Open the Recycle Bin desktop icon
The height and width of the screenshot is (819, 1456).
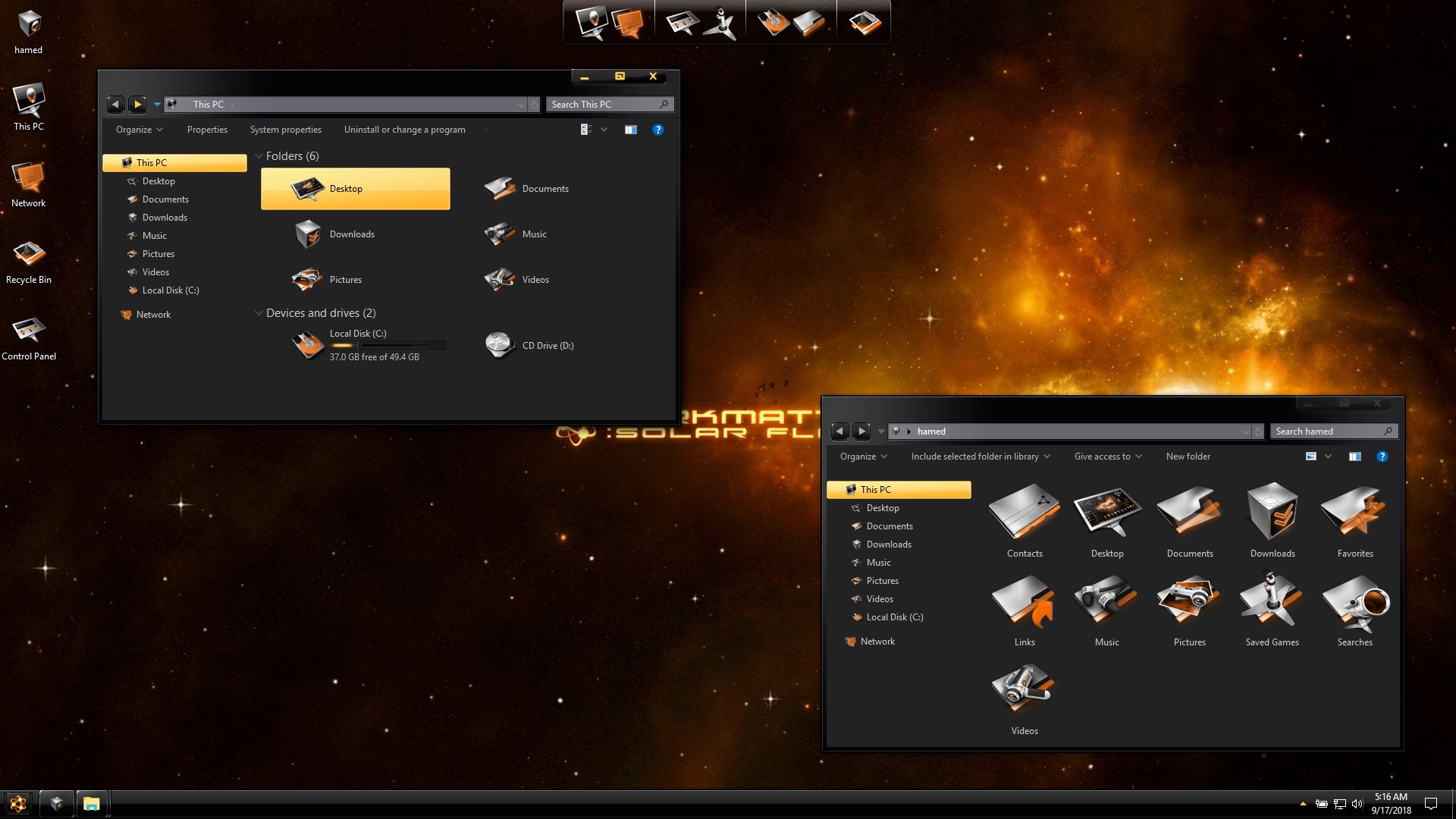[29, 260]
